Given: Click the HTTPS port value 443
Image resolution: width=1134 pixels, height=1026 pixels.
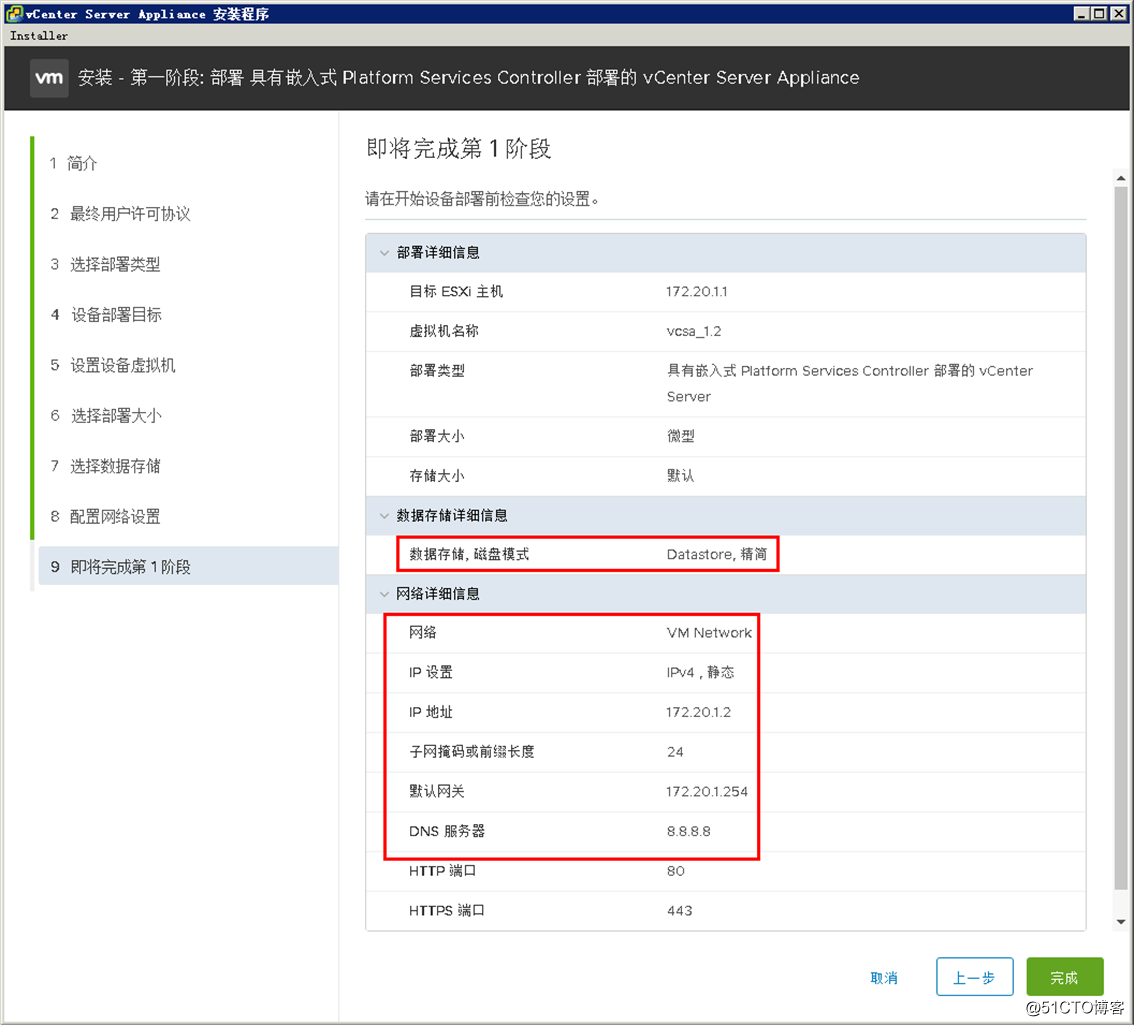Looking at the screenshot, I should click(x=679, y=912).
